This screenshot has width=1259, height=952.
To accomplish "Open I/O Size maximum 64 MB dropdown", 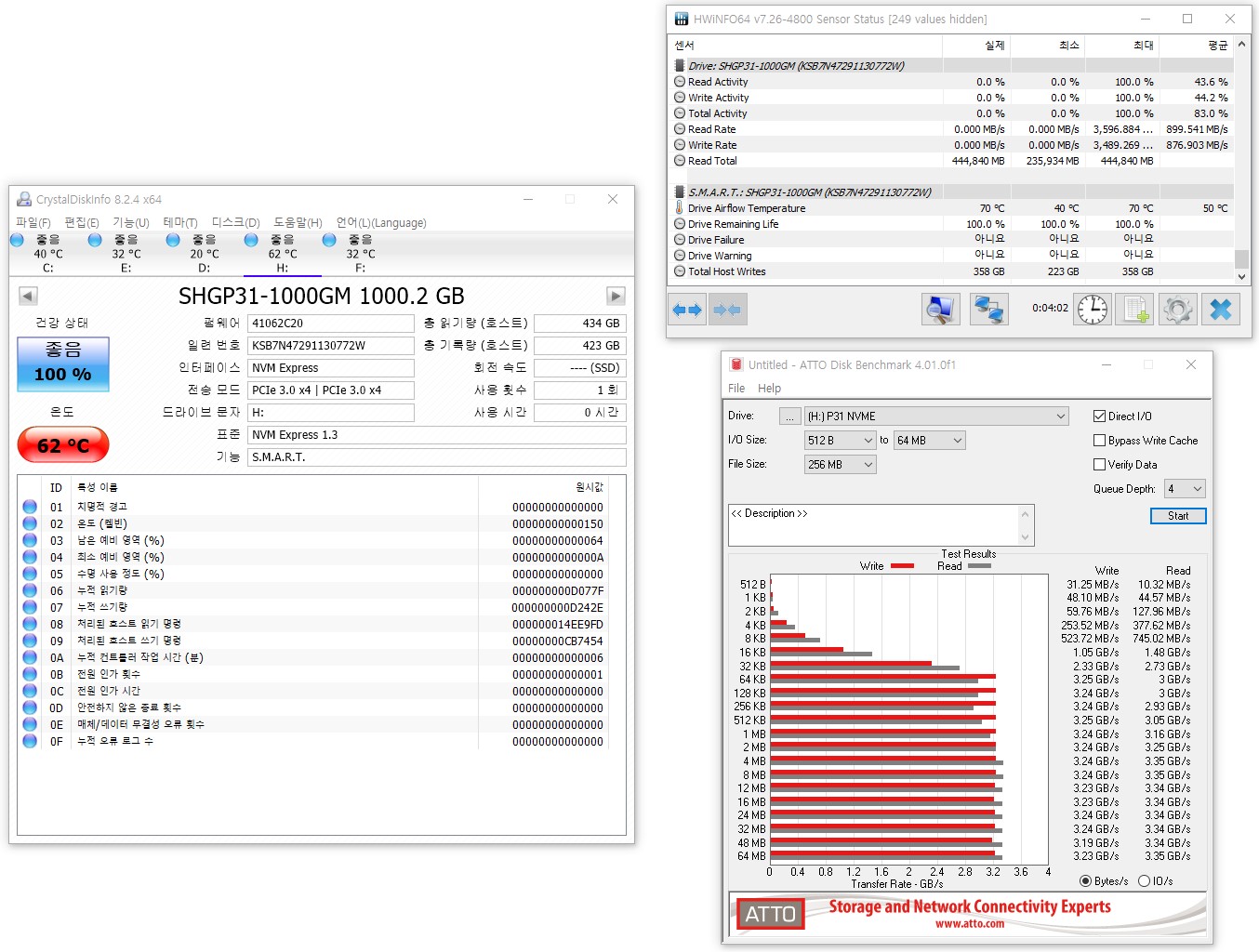I will pos(930,441).
